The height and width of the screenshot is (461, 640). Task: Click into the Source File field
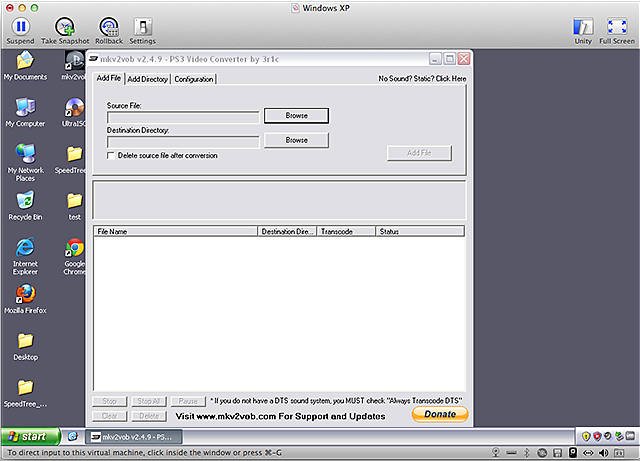[183, 118]
